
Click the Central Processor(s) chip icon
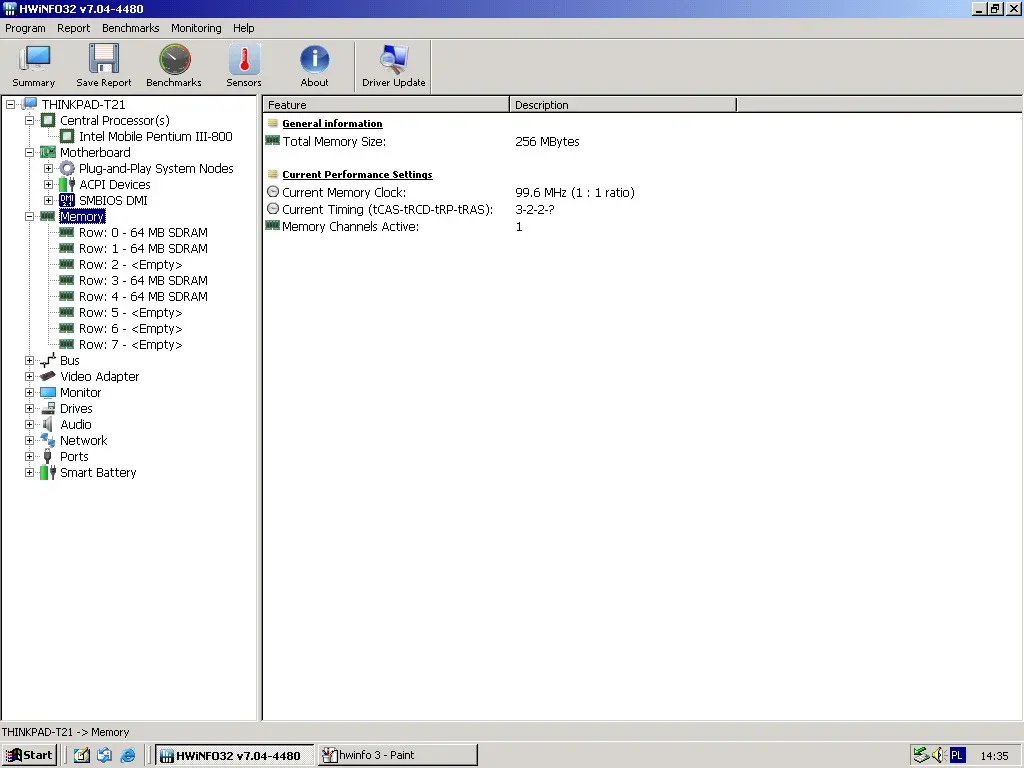coord(48,120)
